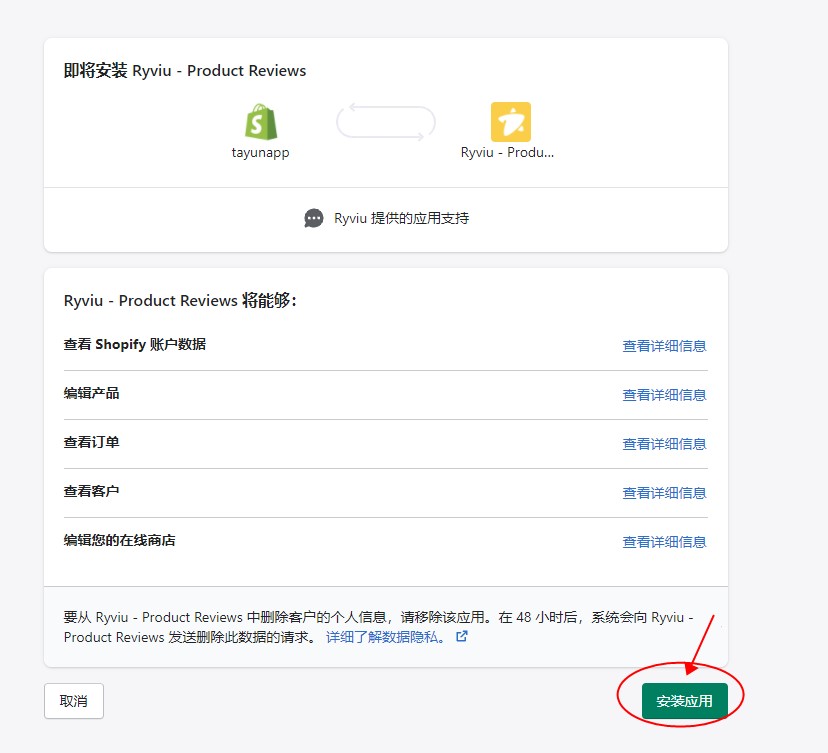View details for 编辑产品 permission
The width and height of the screenshot is (828, 753).
[x=664, y=395]
